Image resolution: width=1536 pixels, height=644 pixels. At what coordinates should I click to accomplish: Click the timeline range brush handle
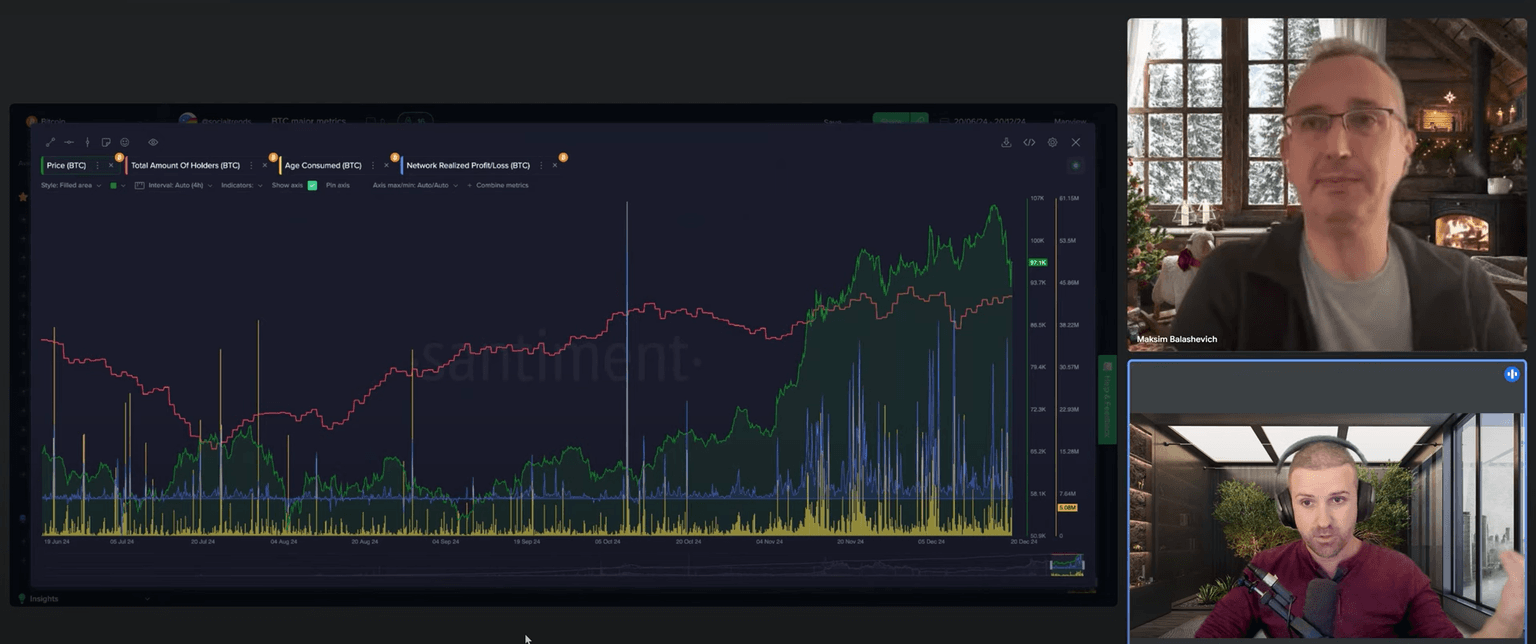(1066, 566)
